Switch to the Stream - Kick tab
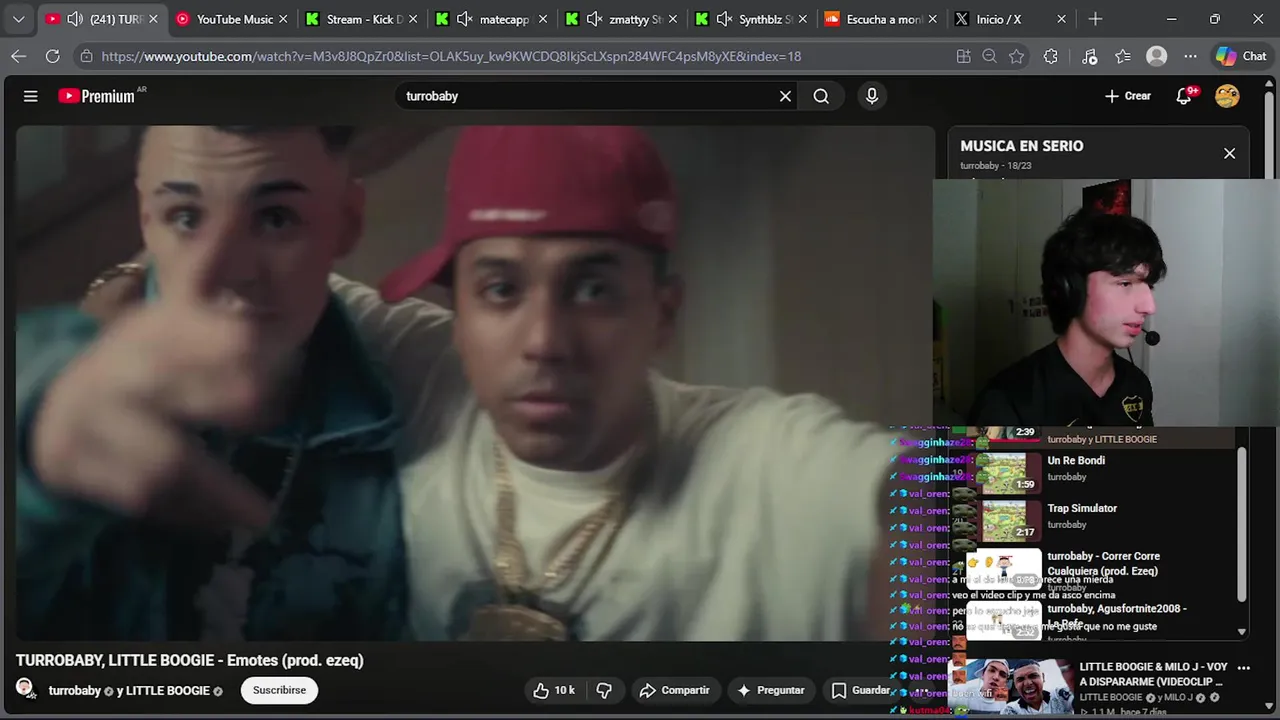 point(363,19)
